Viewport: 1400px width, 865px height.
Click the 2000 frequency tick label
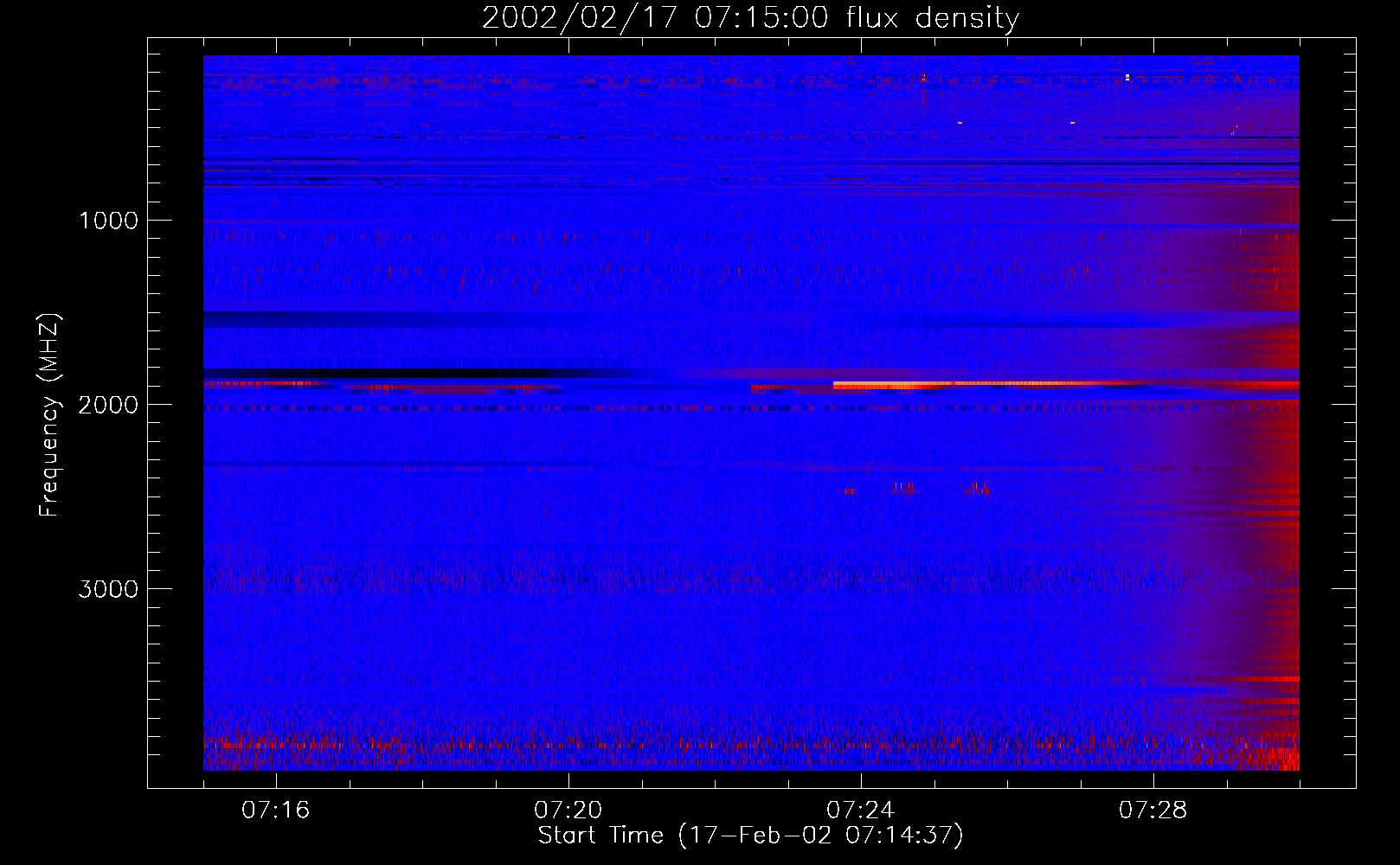pyautogui.click(x=108, y=405)
